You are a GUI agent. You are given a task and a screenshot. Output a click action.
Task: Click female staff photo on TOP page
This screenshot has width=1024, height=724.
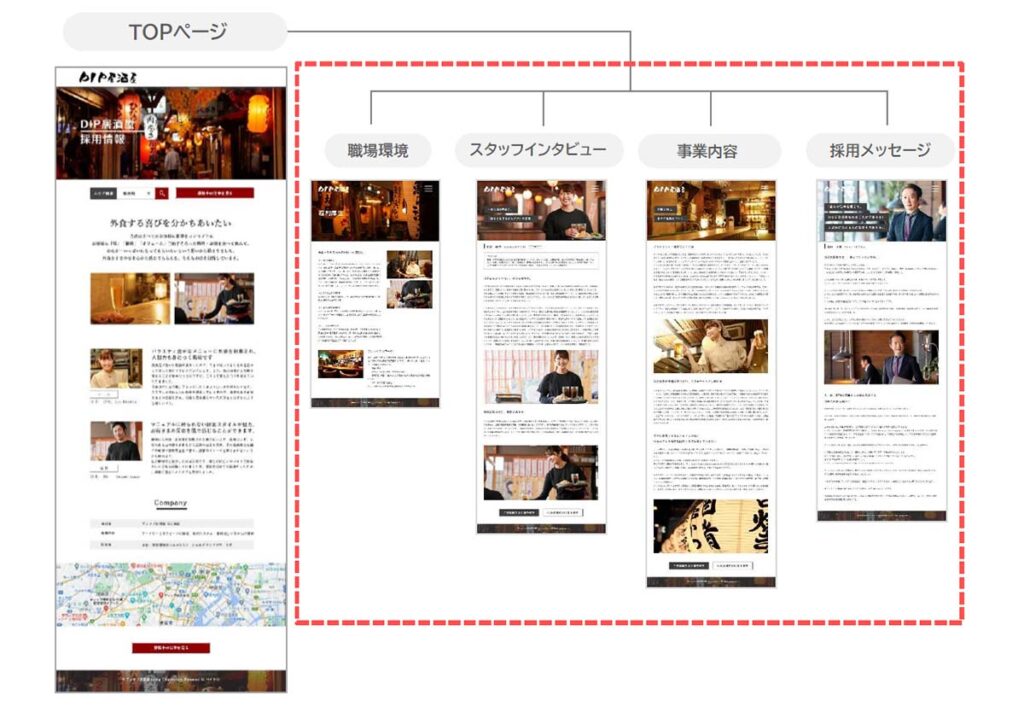click(x=116, y=368)
